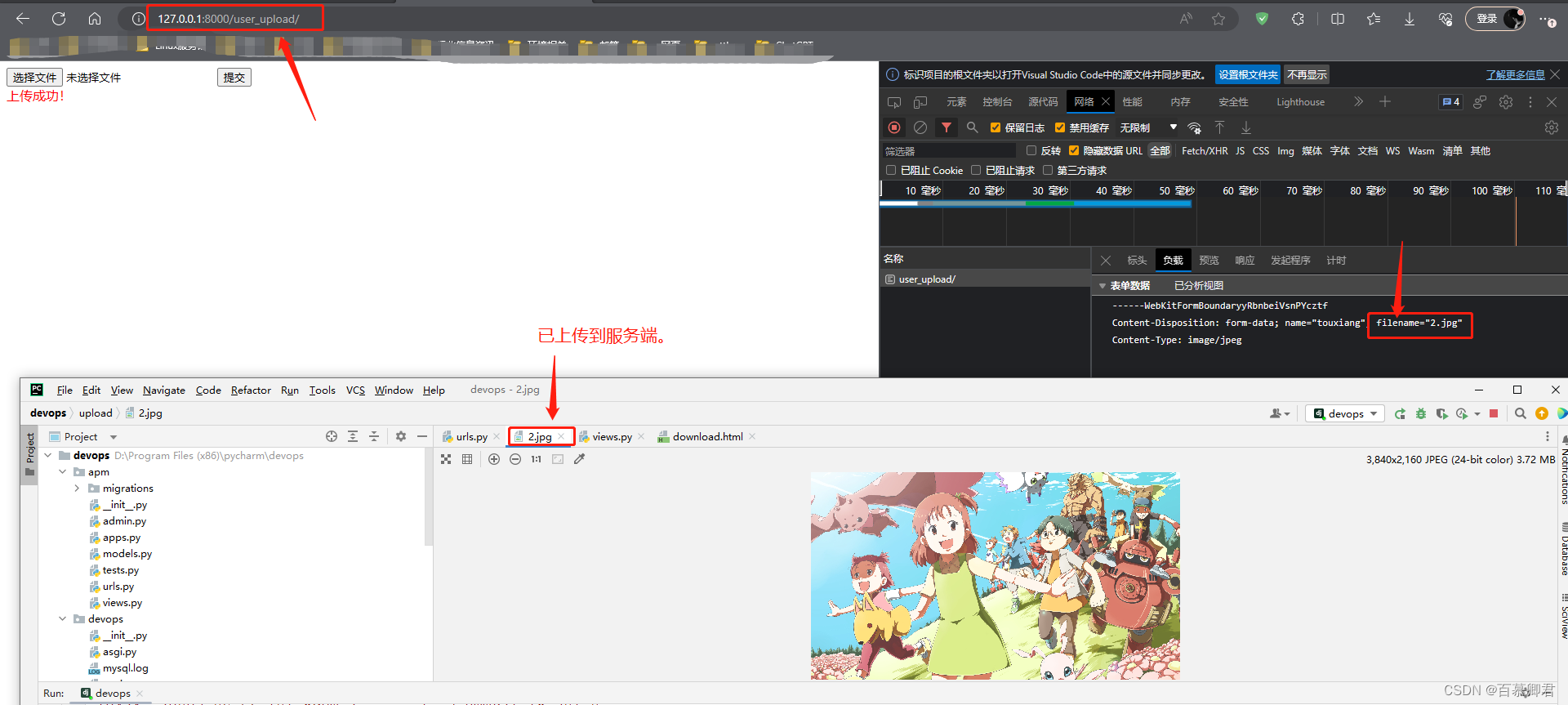Switch to the download.html editor tab
1568x705 pixels.
707,437
